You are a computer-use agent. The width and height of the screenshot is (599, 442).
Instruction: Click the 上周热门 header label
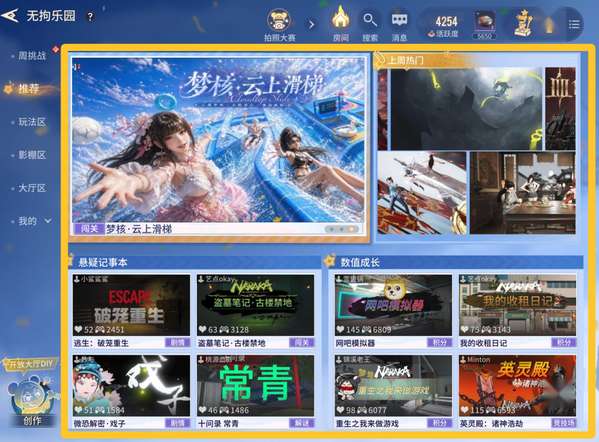pyautogui.click(x=406, y=60)
